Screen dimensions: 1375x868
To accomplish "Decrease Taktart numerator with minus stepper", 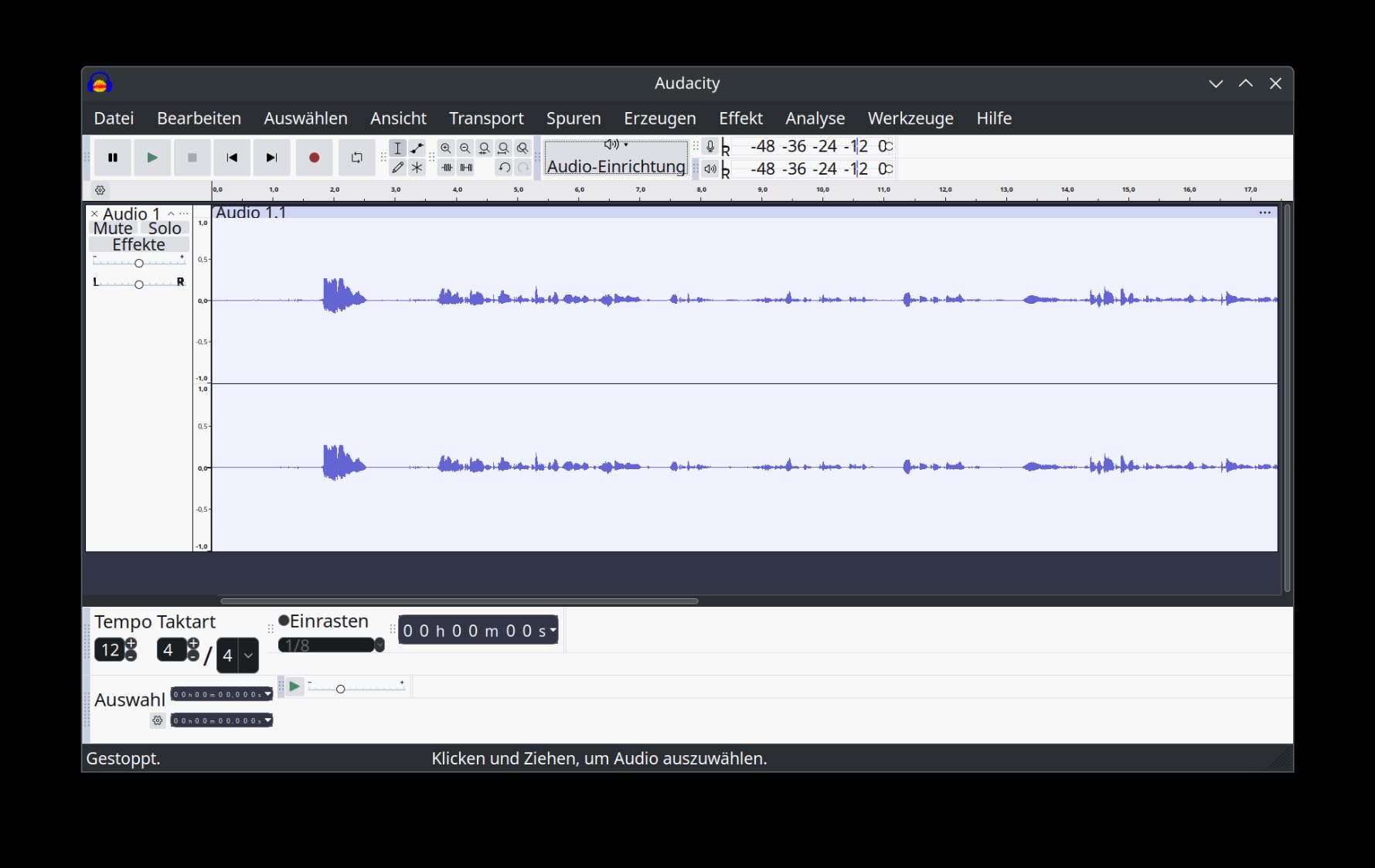I will coord(193,656).
